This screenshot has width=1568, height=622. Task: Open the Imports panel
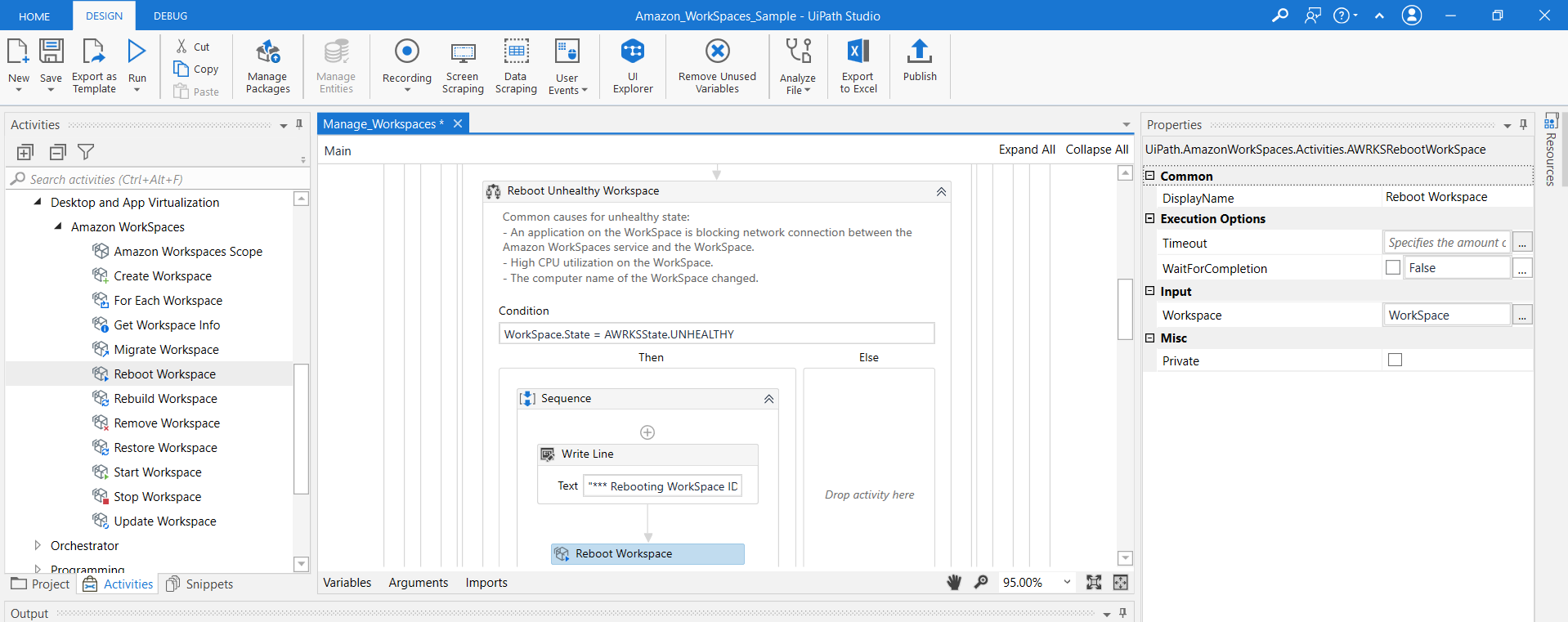pos(486,583)
